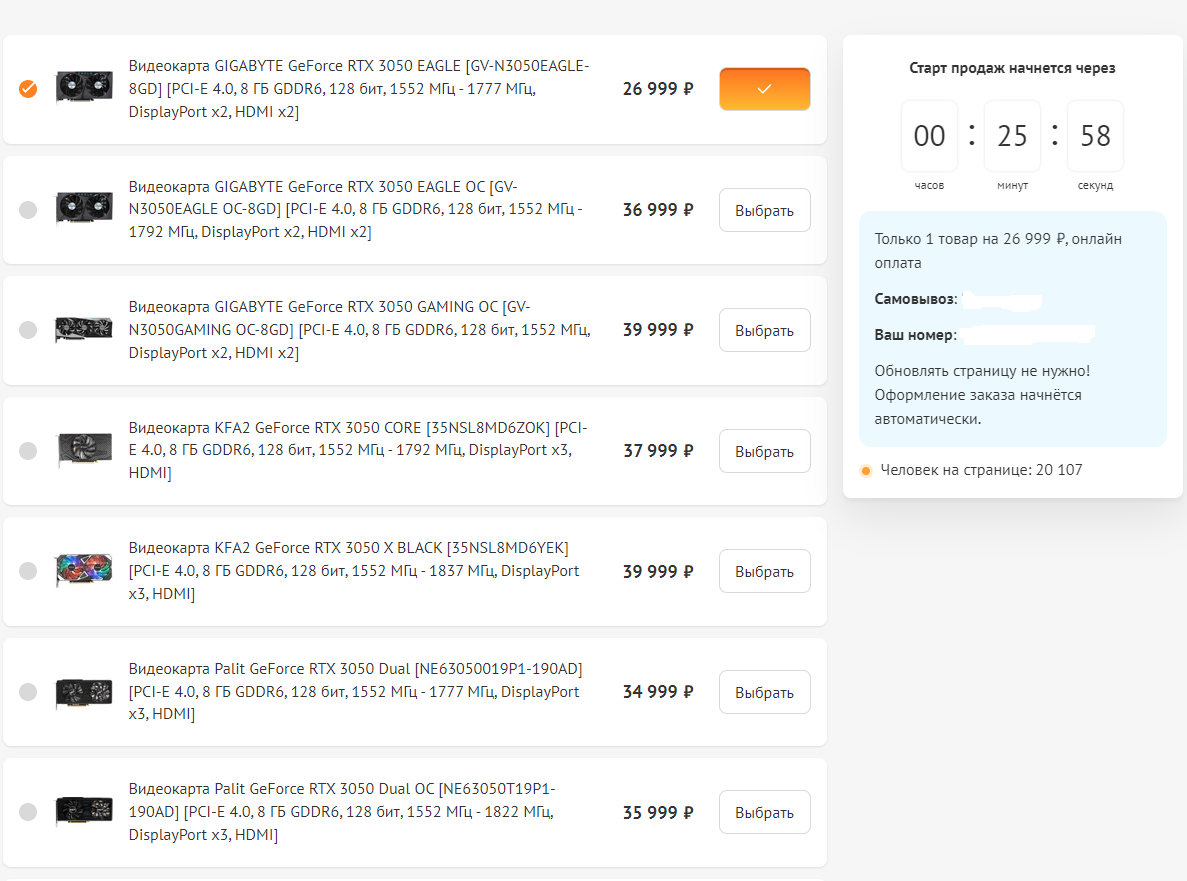Click Выбрать for Palit Dual OC 35 999 ₽
Screen dimensions: 1187x881
coord(765,812)
